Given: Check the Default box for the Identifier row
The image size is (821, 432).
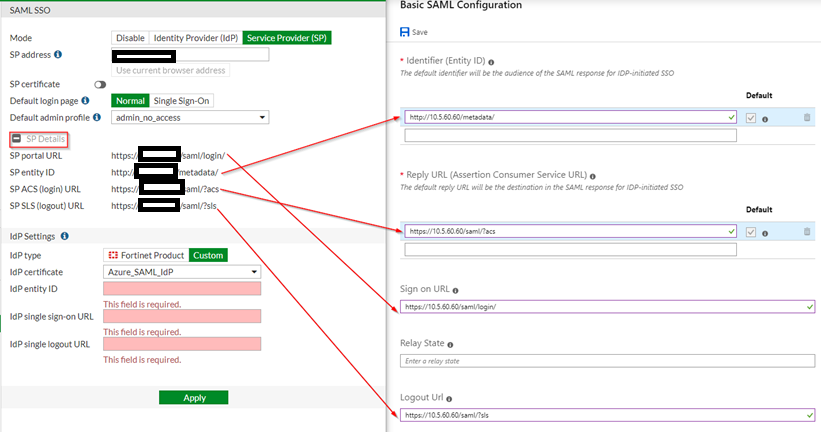Looking at the screenshot, I should point(751,118).
